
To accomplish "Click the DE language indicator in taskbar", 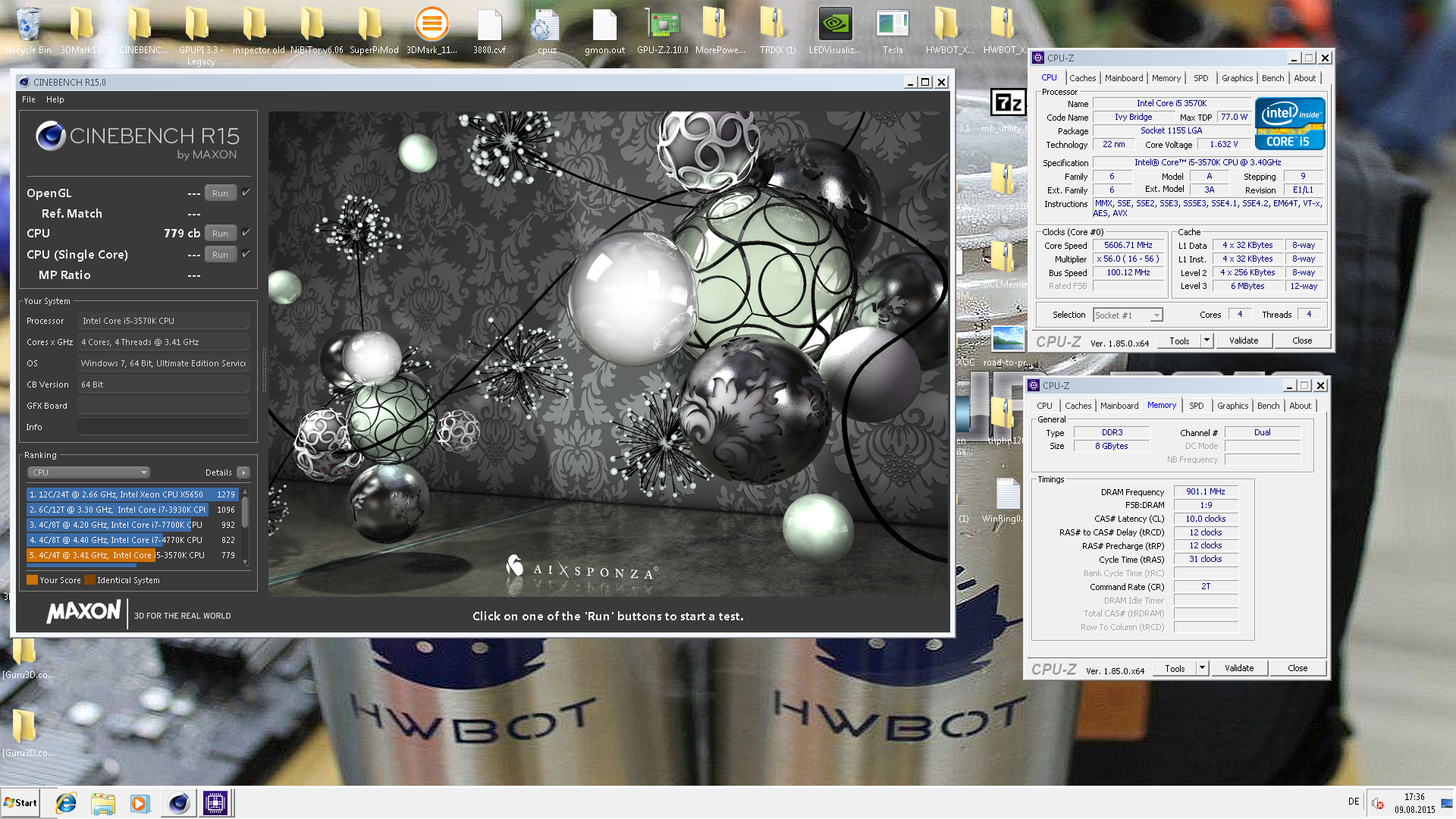I will click(1354, 802).
